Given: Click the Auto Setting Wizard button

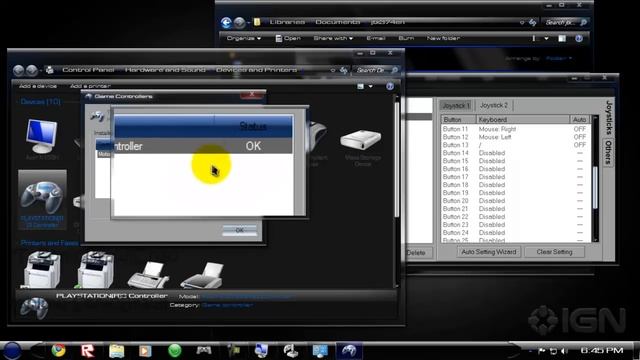Looking at the screenshot, I should tap(489, 252).
